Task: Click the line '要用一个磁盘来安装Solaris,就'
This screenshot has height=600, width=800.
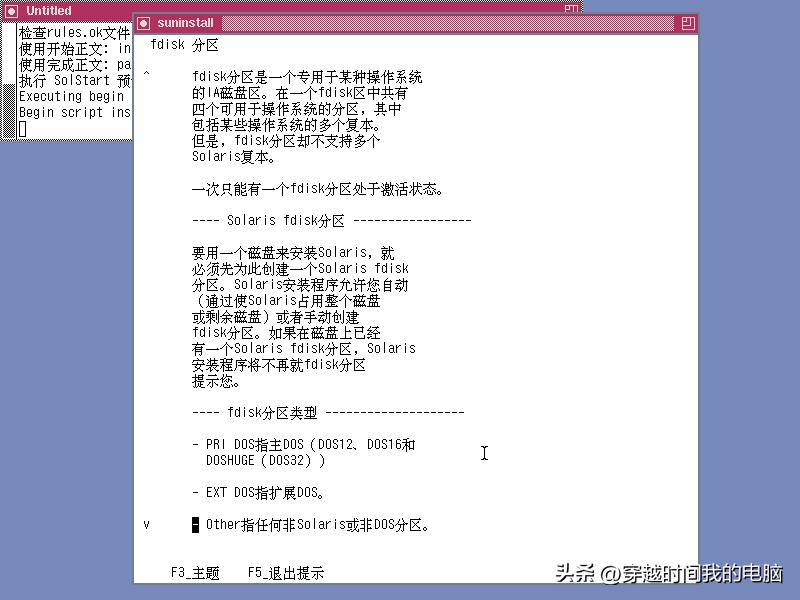Action: tap(293, 253)
